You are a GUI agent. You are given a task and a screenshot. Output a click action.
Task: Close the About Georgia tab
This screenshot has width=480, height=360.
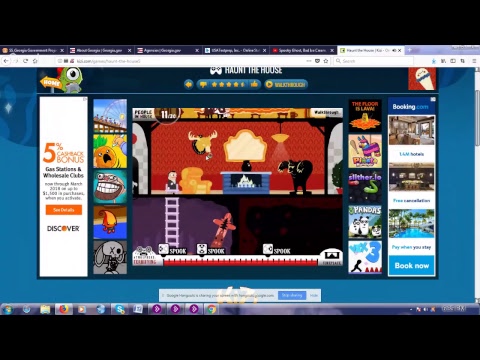point(129,50)
